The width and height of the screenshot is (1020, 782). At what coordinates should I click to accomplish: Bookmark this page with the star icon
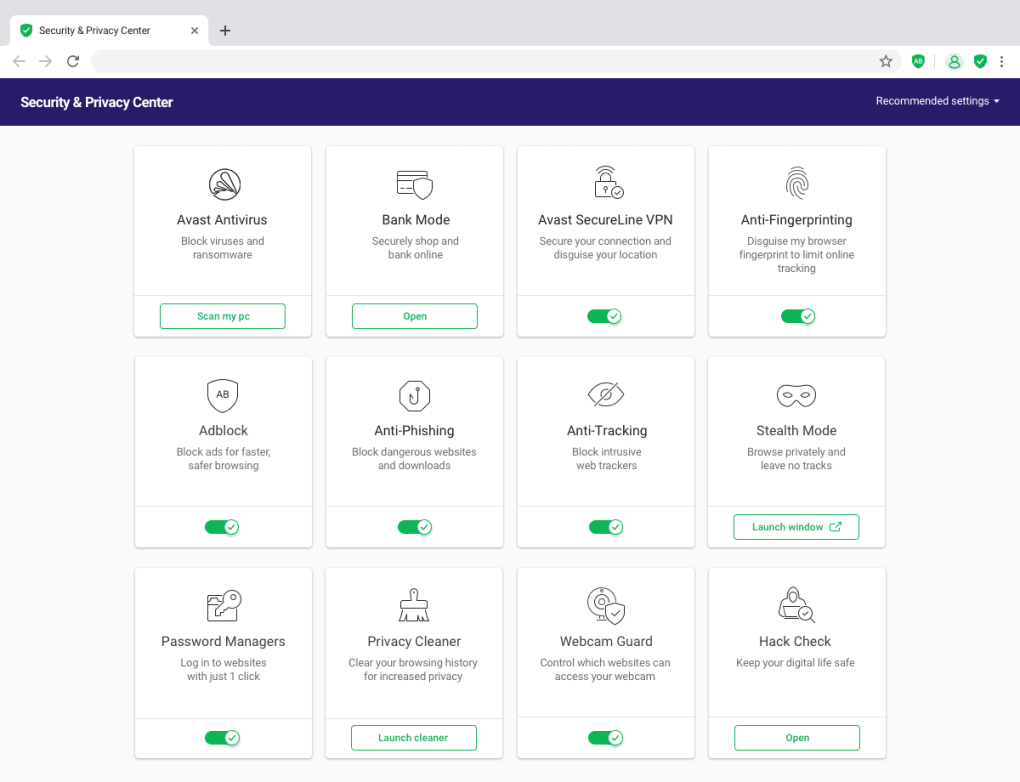tap(885, 61)
